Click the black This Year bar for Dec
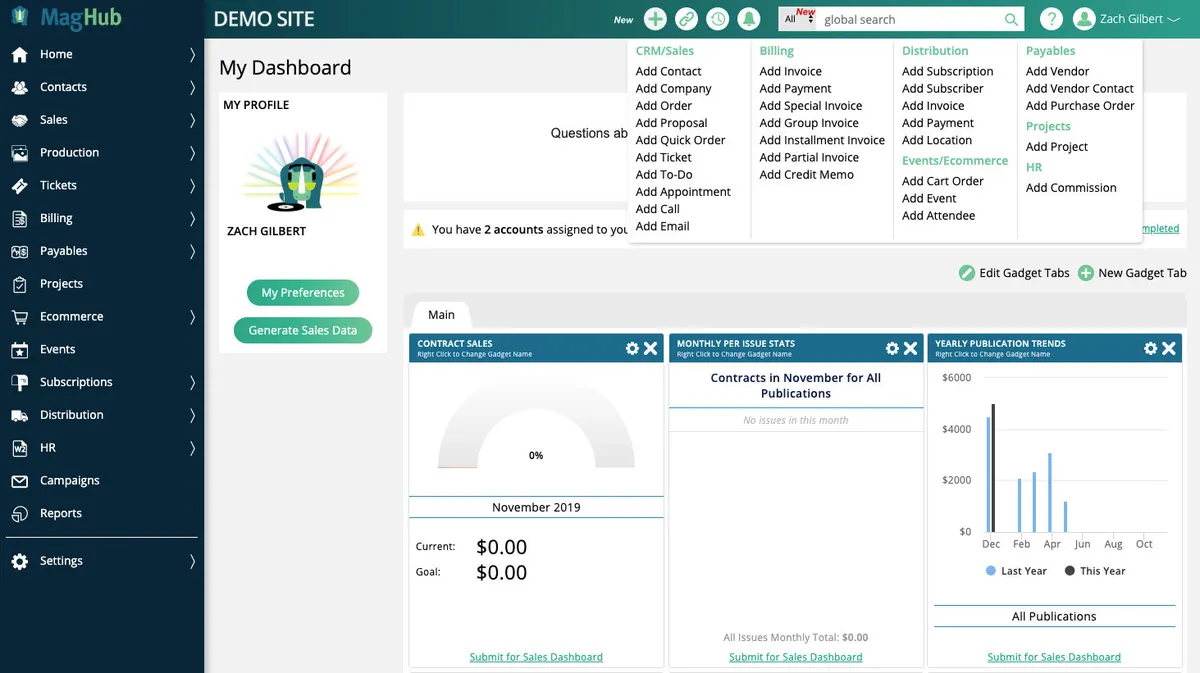Viewport: 1200px width, 673px height. 993,468
